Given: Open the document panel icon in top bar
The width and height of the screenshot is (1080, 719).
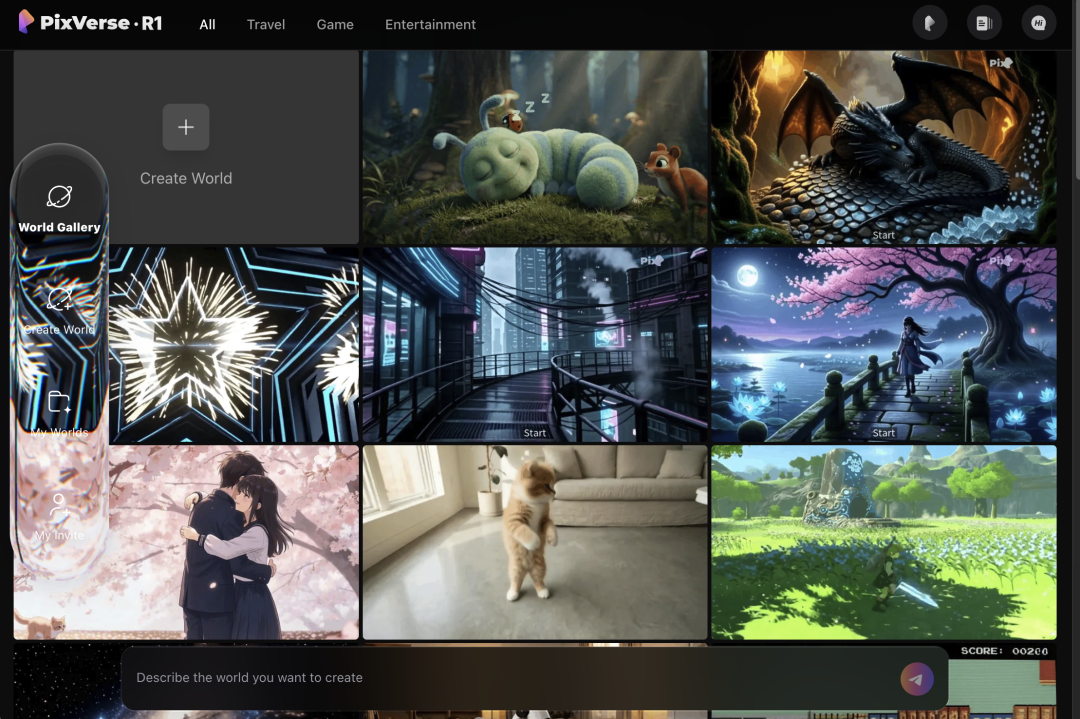Looking at the screenshot, I should (984, 23).
